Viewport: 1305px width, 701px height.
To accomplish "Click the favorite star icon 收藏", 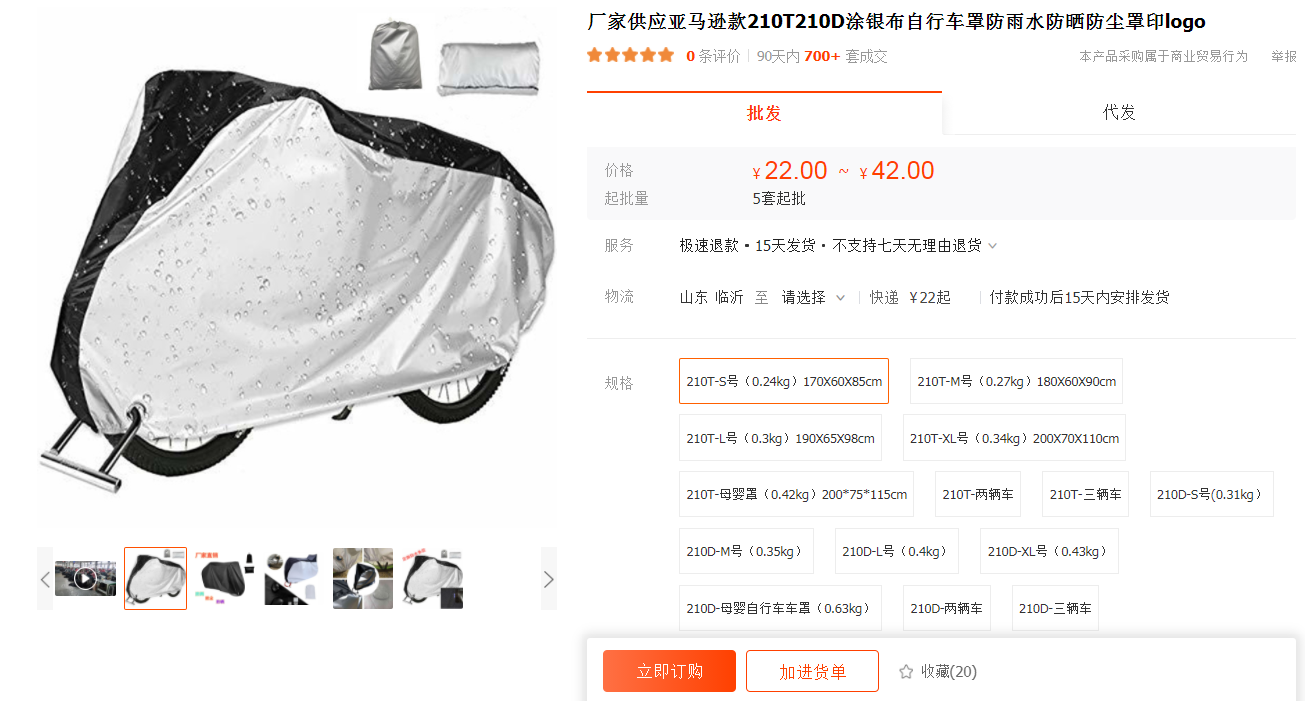I will [x=906, y=672].
